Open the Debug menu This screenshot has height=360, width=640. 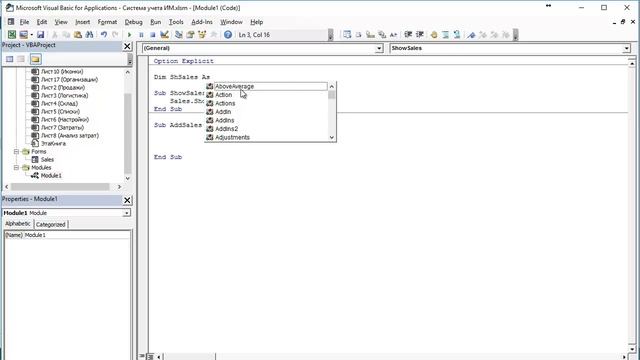click(133, 22)
